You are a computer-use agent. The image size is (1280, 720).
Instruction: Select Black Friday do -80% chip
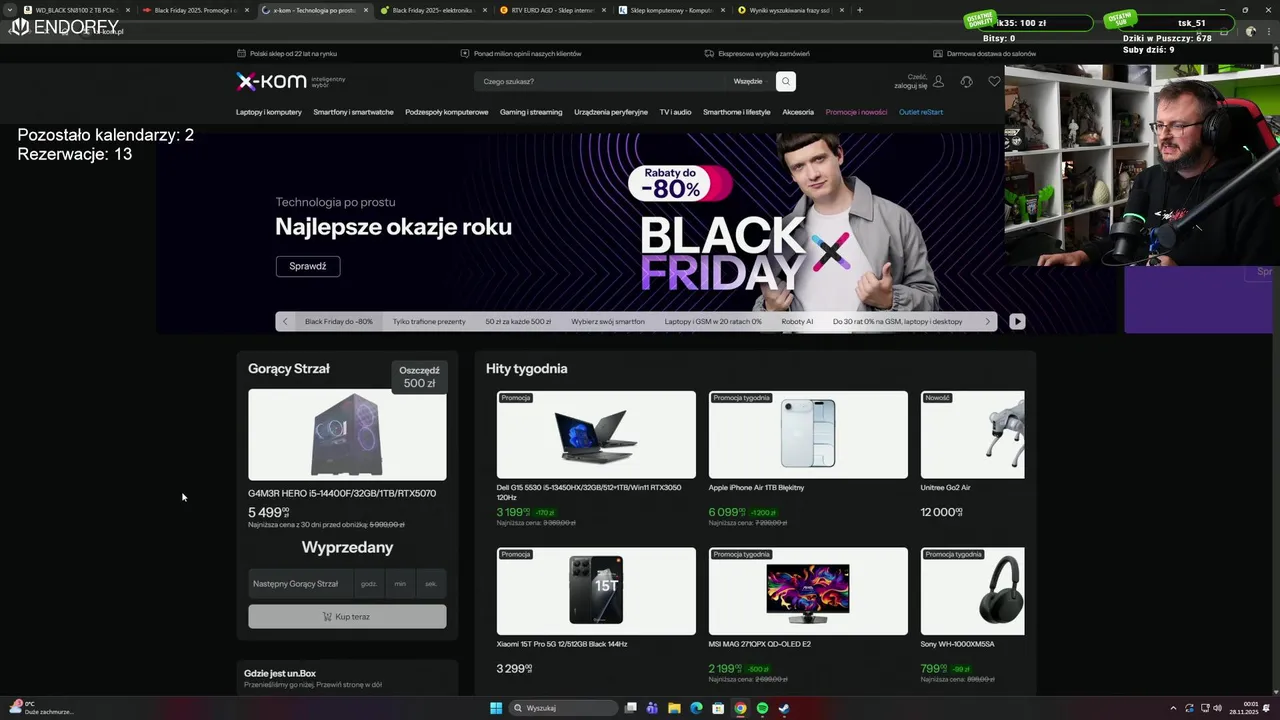pos(339,321)
